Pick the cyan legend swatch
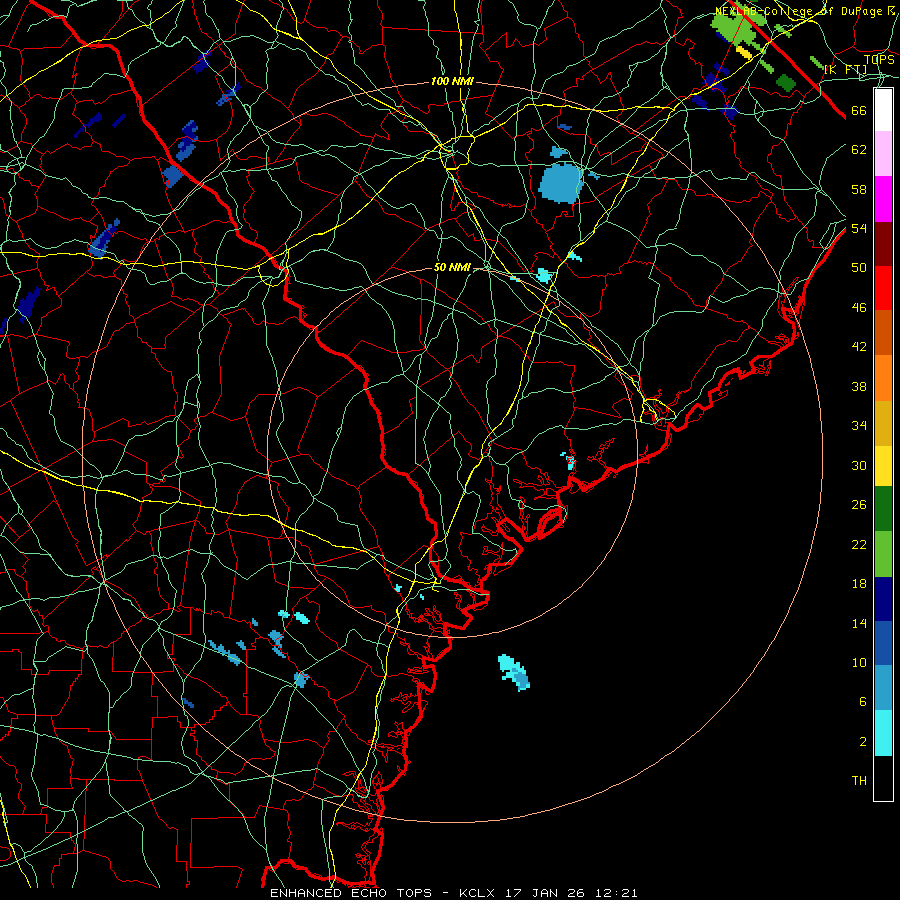The image size is (900, 900). click(x=883, y=733)
